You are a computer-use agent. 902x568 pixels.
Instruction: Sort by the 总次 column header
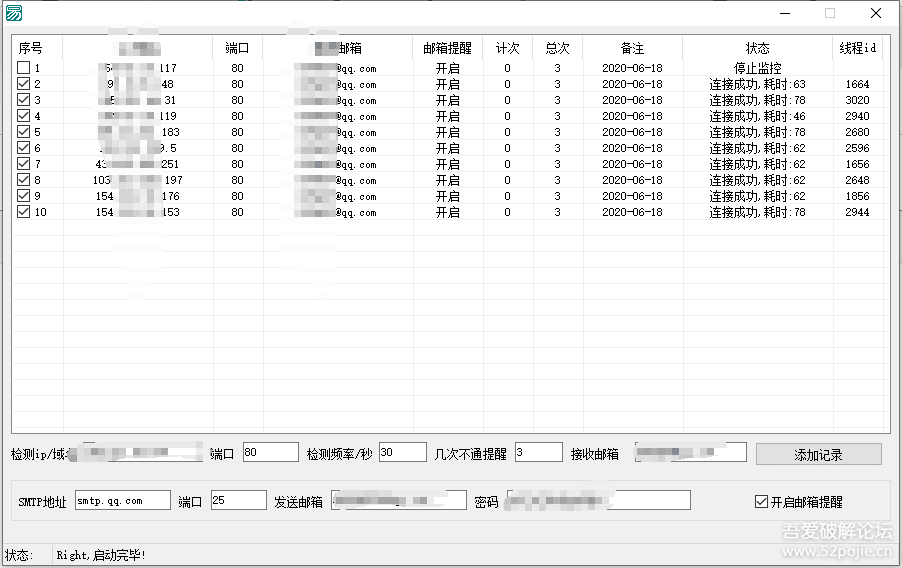[x=557, y=48]
